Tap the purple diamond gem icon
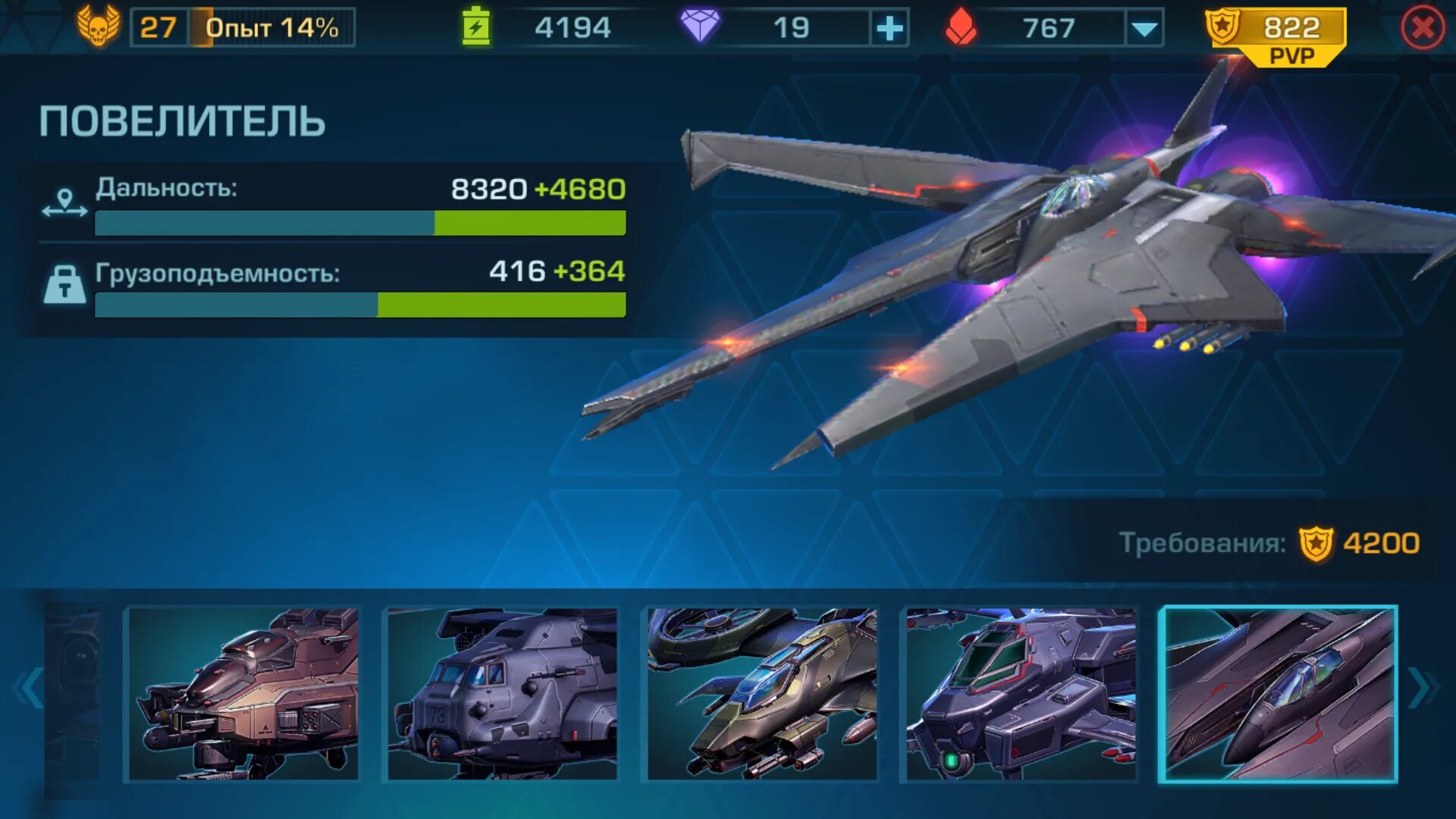The width and height of the screenshot is (1456, 819). click(x=698, y=27)
